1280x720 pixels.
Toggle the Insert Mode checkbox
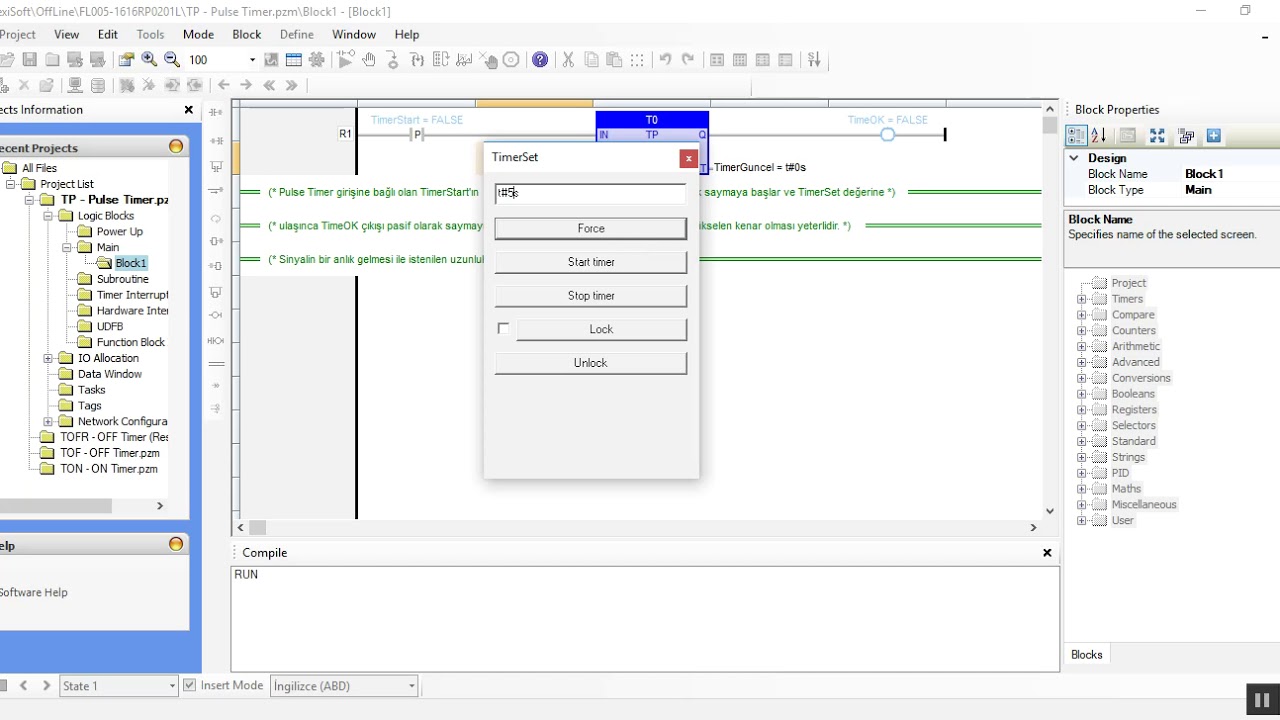[190, 685]
